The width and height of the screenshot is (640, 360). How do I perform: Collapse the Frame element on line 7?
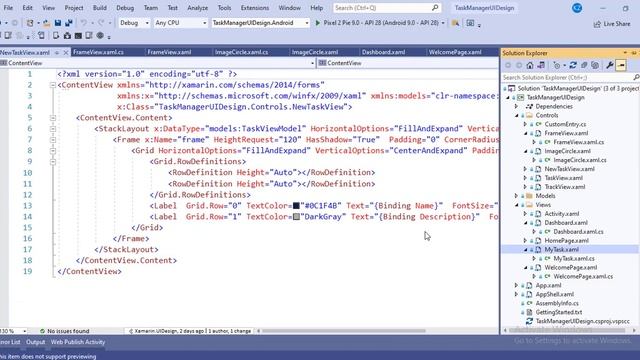[x=53, y=140]
